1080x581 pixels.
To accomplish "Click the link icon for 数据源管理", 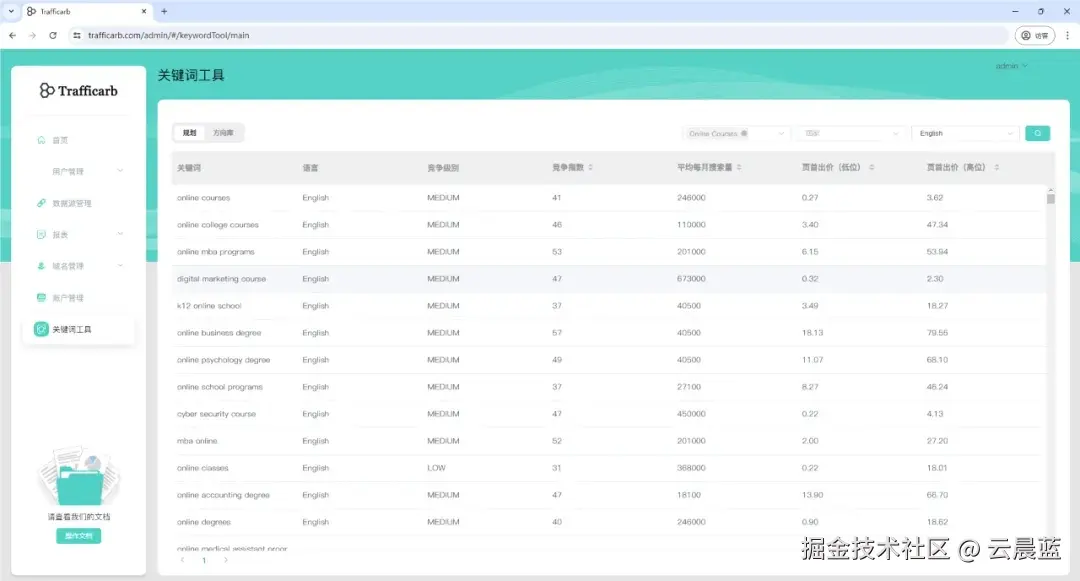I will 41,203.
